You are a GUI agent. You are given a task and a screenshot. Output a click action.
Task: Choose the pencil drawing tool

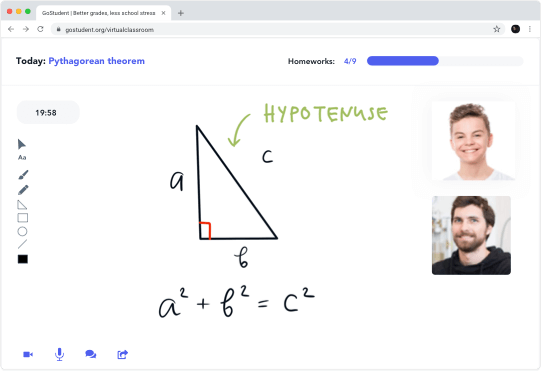pos(23,190)
